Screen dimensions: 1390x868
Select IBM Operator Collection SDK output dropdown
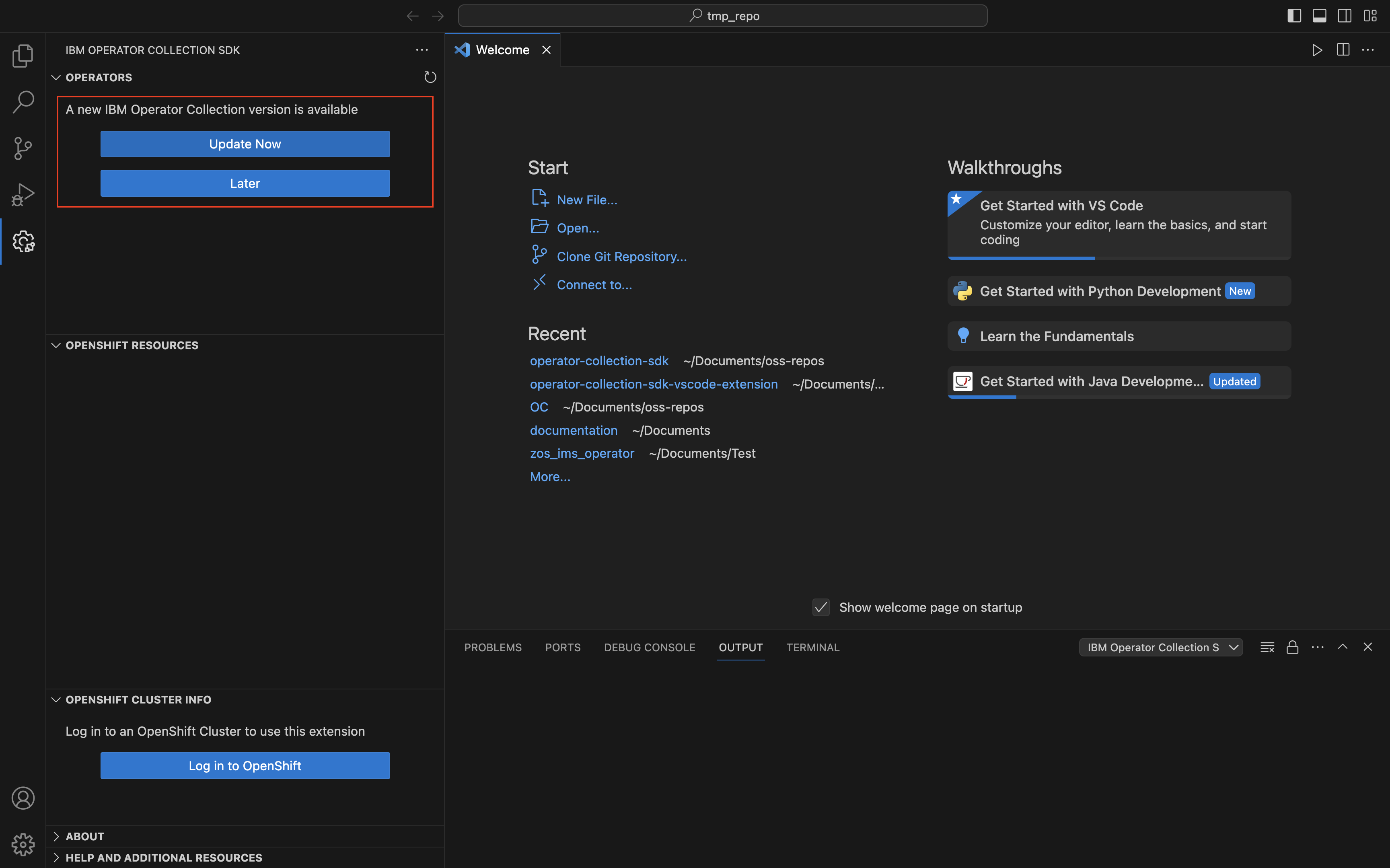coord(1160,647)
